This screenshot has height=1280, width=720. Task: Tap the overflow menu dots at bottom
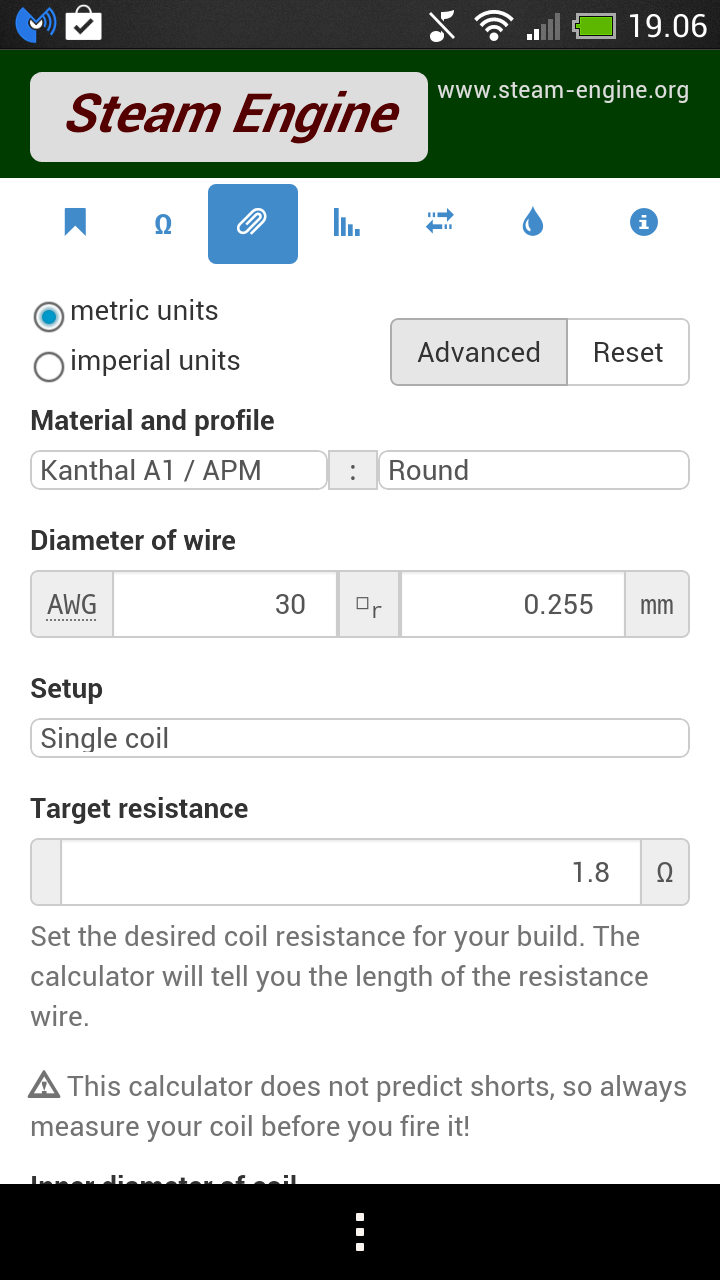coord(360,1232)
